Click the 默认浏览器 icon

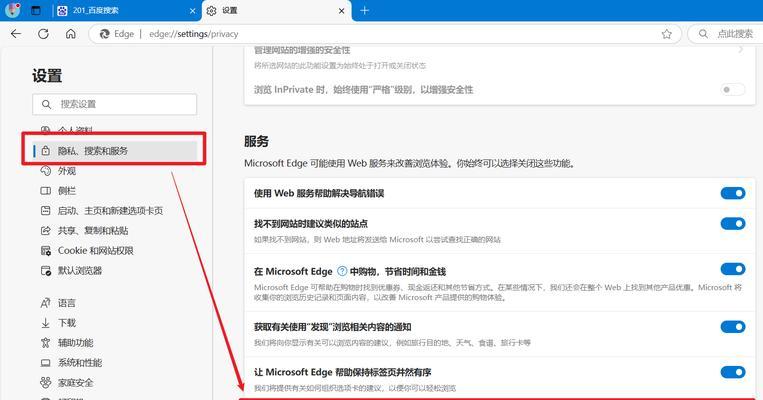[x=45, y=271]
